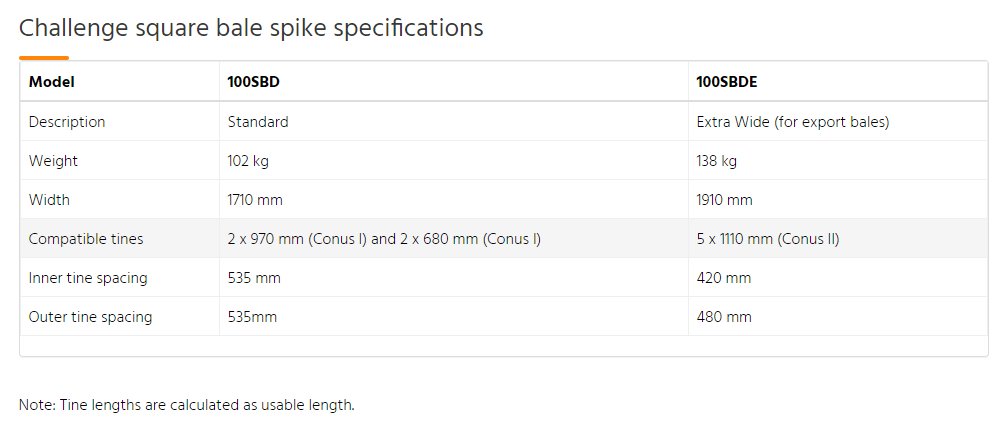Select the 1710 mm width value

pyautogui.click(x=255, y=200)
